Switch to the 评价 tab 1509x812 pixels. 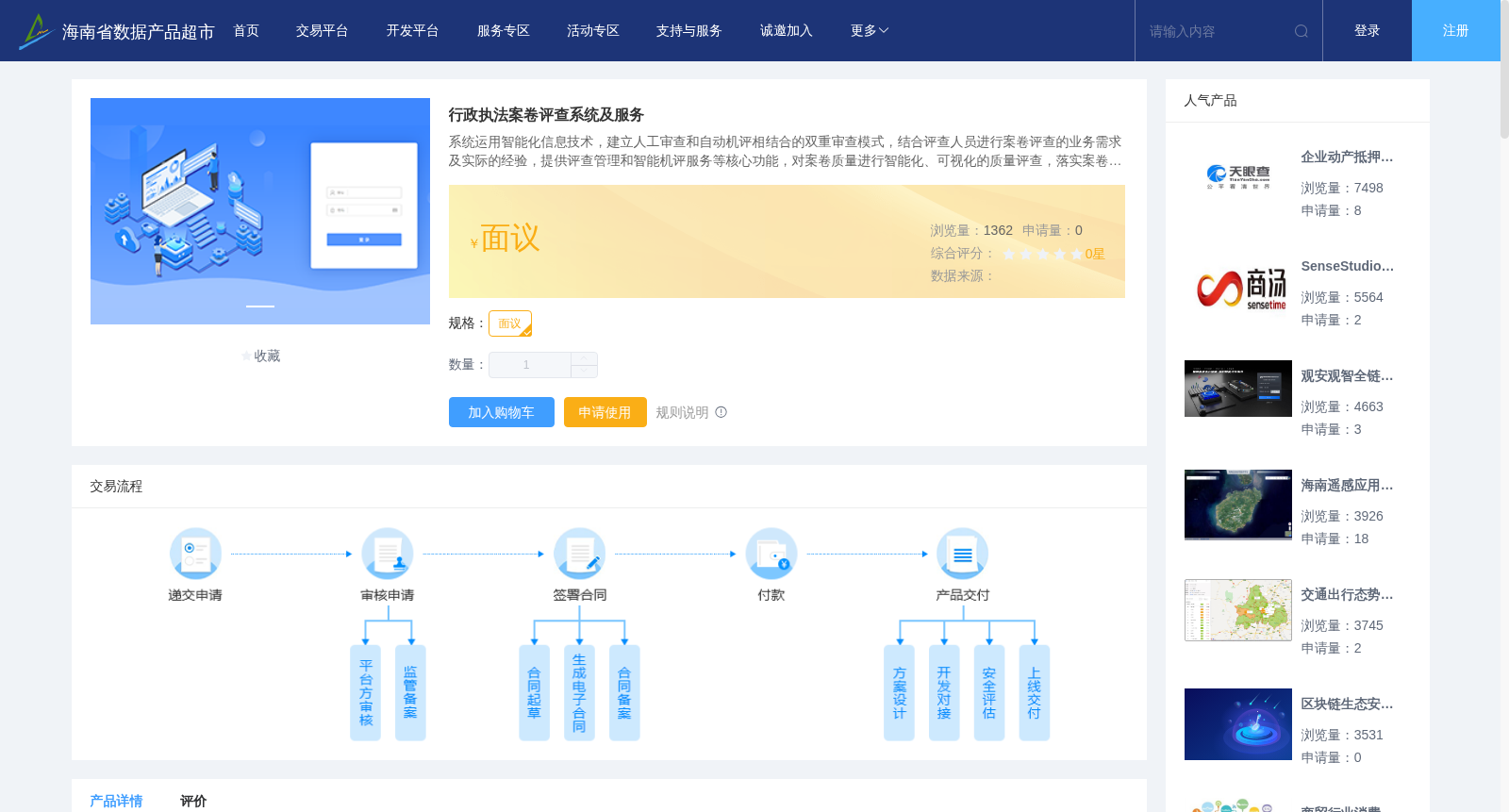[193, 801]
